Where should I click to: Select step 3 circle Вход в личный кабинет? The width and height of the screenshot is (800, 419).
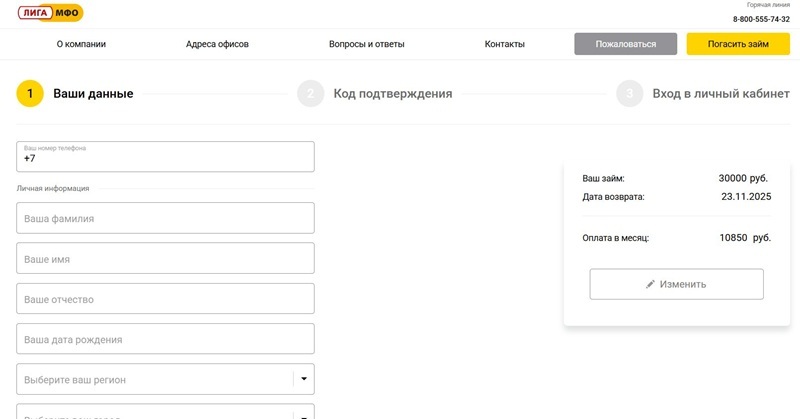point(630,93)
